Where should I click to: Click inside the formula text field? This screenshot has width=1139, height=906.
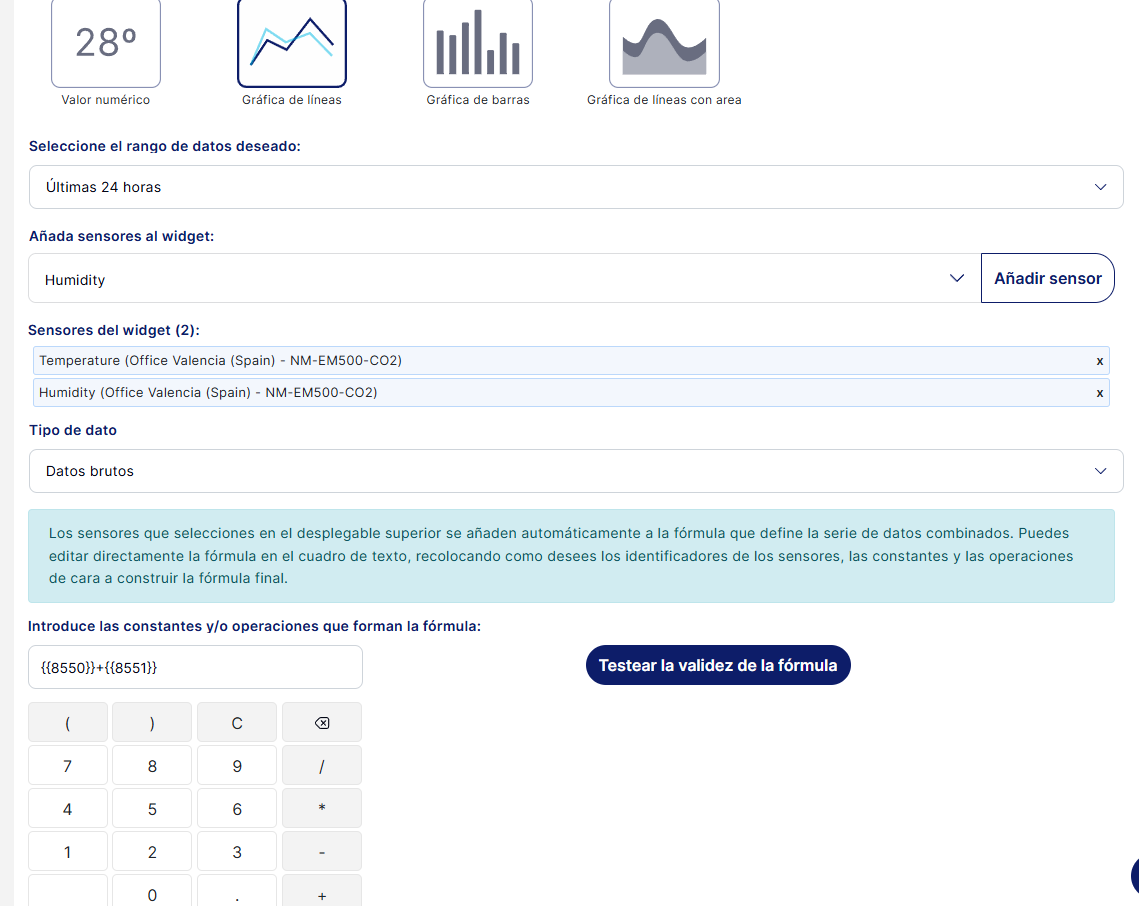[x=195, y=667]
